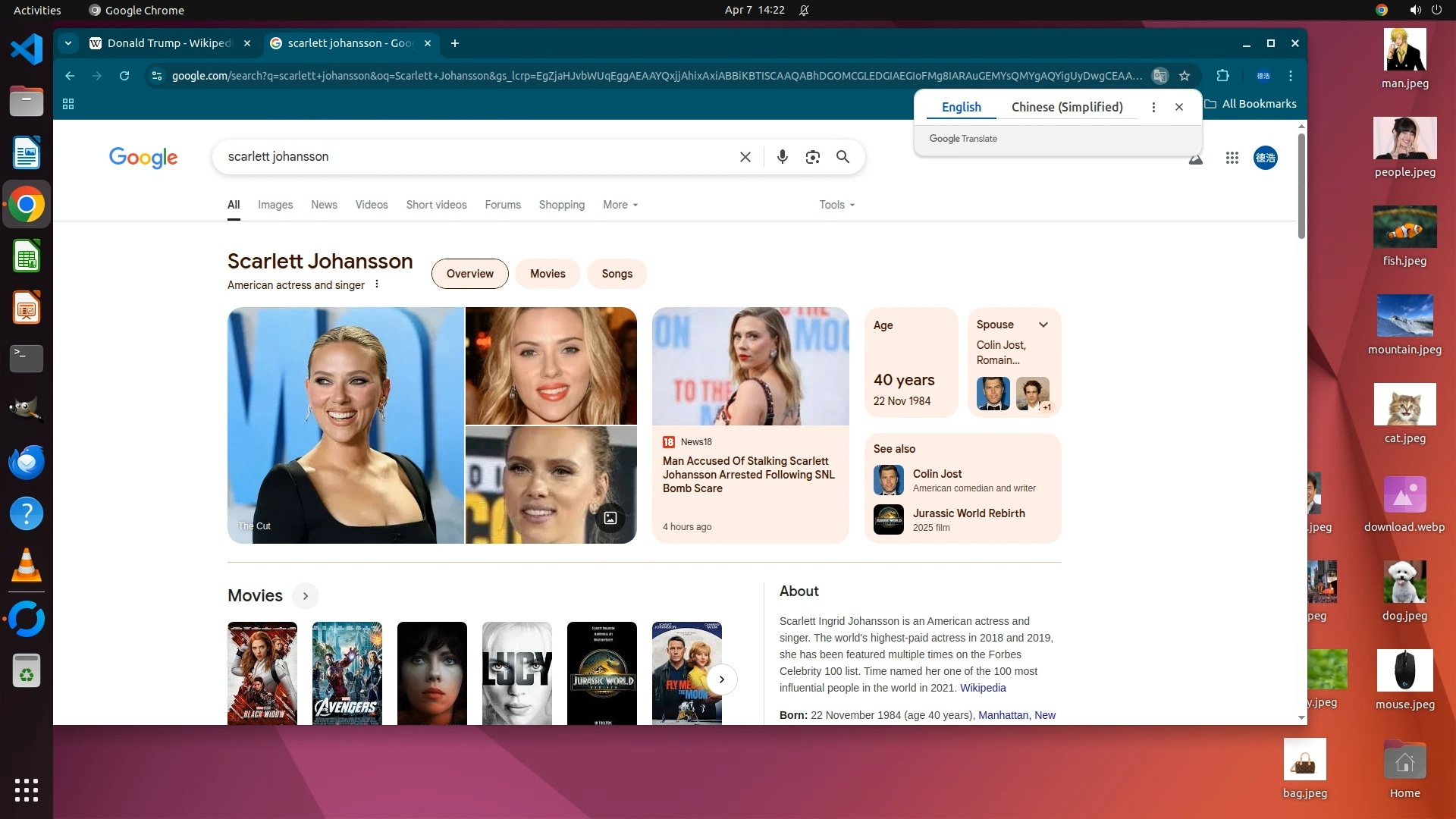Screen dimensions: 1456x819
Task: Switch to Donald Trump Wikipedia tab
Action: point(168,43)
